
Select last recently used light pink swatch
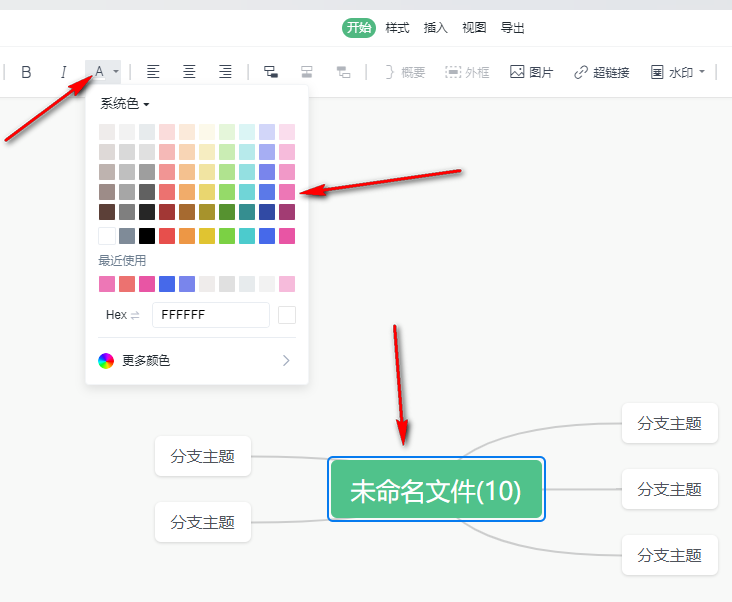tap(287, 284)
